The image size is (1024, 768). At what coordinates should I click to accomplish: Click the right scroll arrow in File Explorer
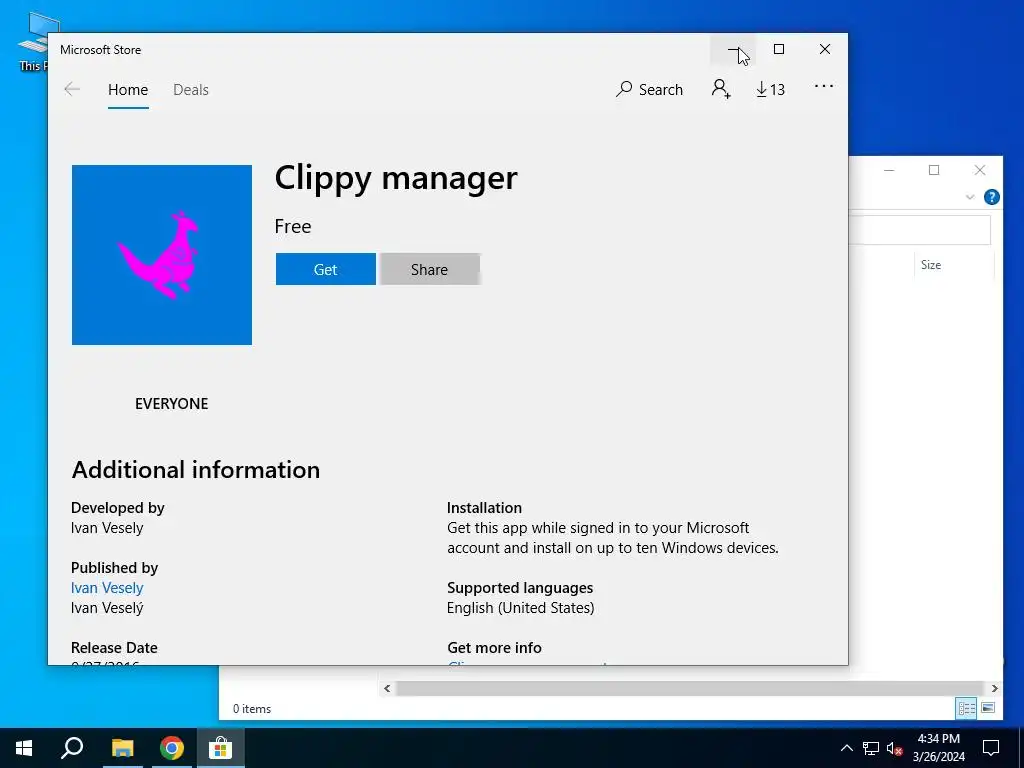[994, 688]
